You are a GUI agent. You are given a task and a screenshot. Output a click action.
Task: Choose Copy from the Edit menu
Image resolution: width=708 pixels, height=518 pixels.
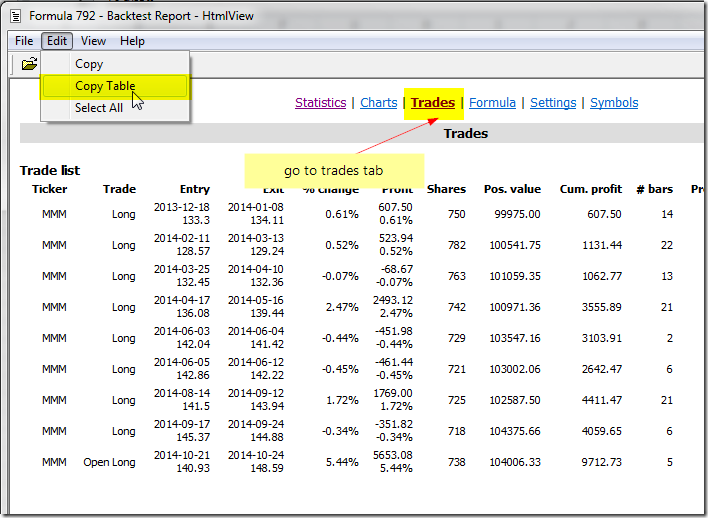pyautogui.click(x=89, y=64)
